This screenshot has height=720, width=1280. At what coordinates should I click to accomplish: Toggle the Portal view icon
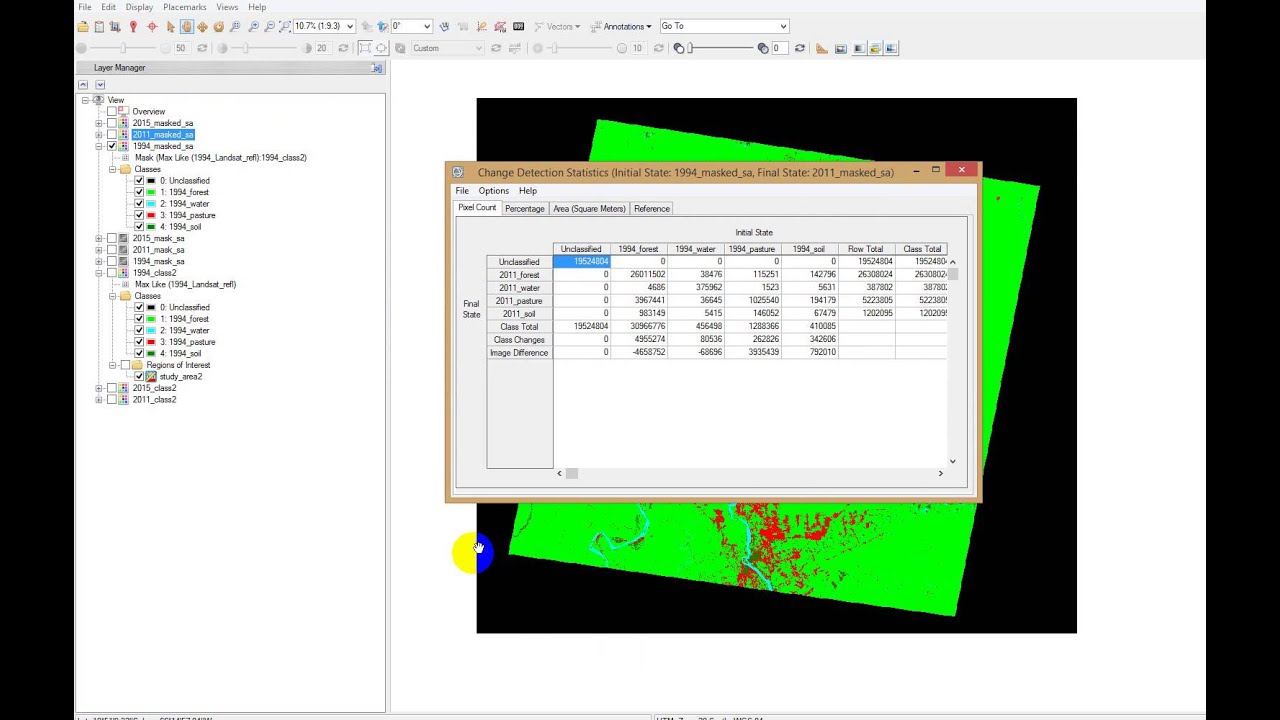pyautogui.click(x=841, y=48)
